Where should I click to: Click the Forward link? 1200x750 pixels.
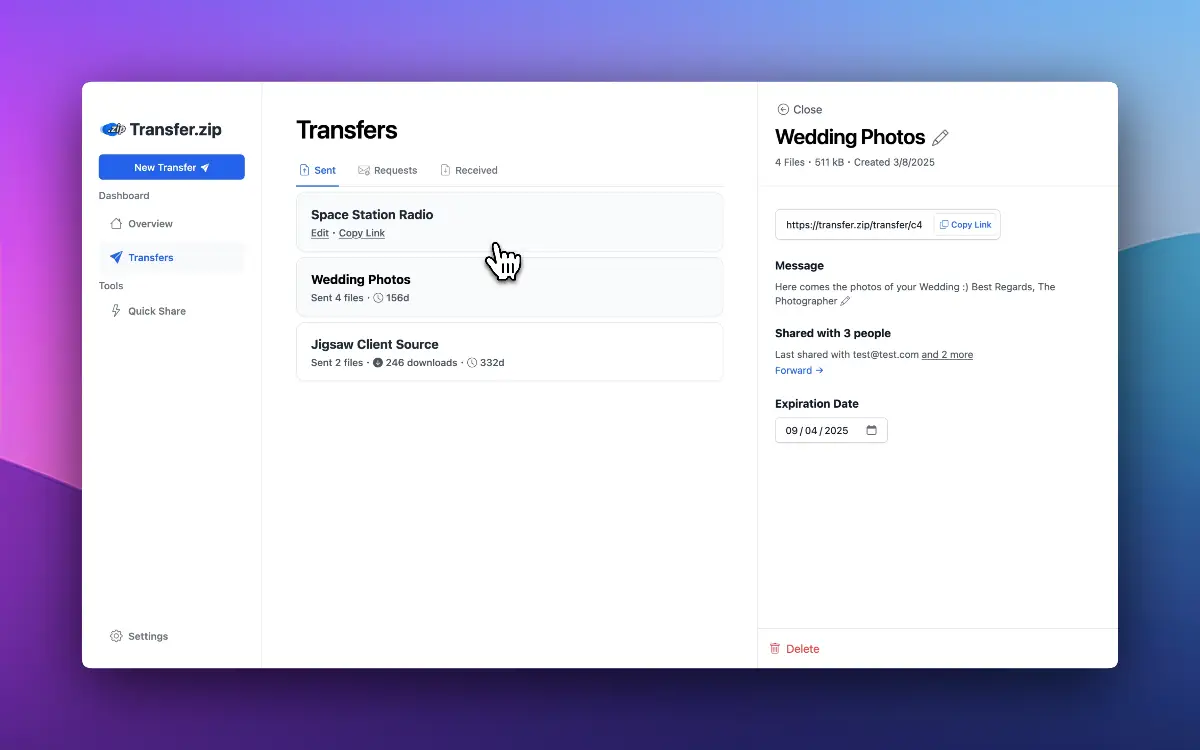pyautogui.click(x=799, y=371)
